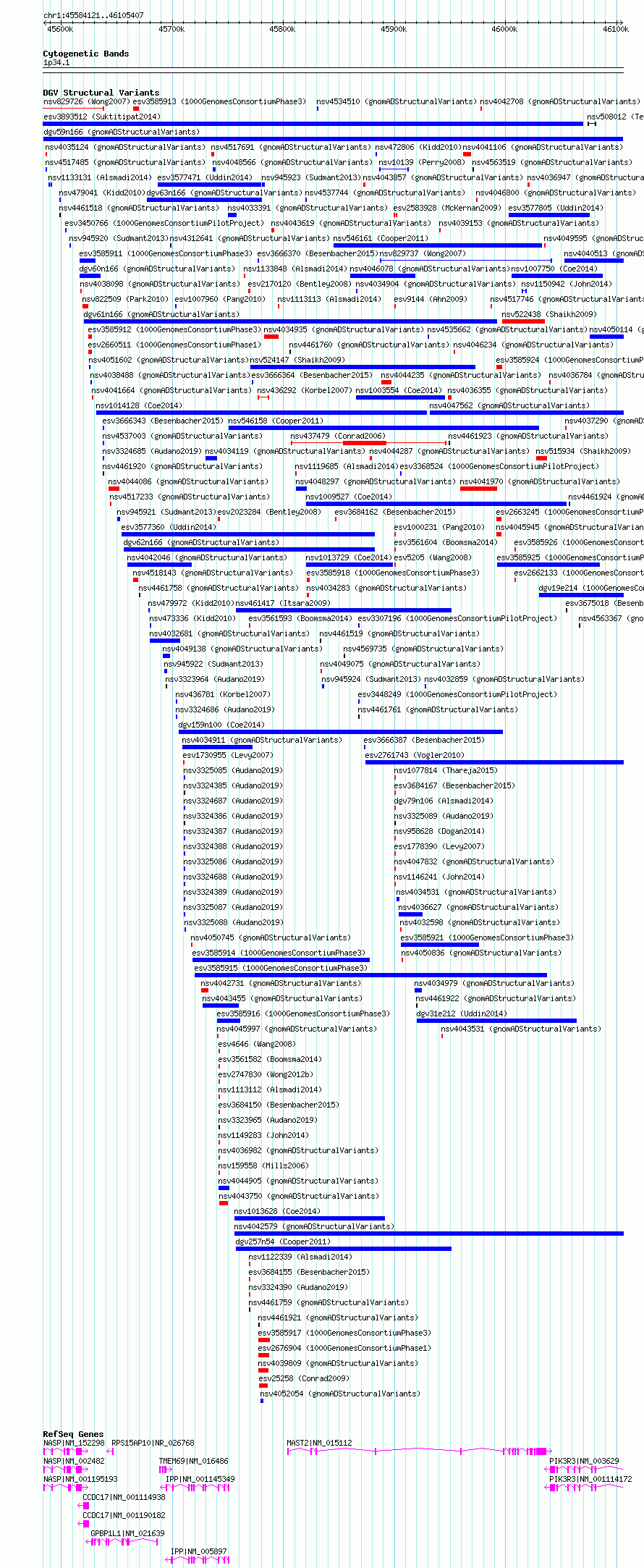Click esv1007960 (Pang2010) variant label
Screen dimensions: 644x1568
pyautogui.click(x=220, y=299)
